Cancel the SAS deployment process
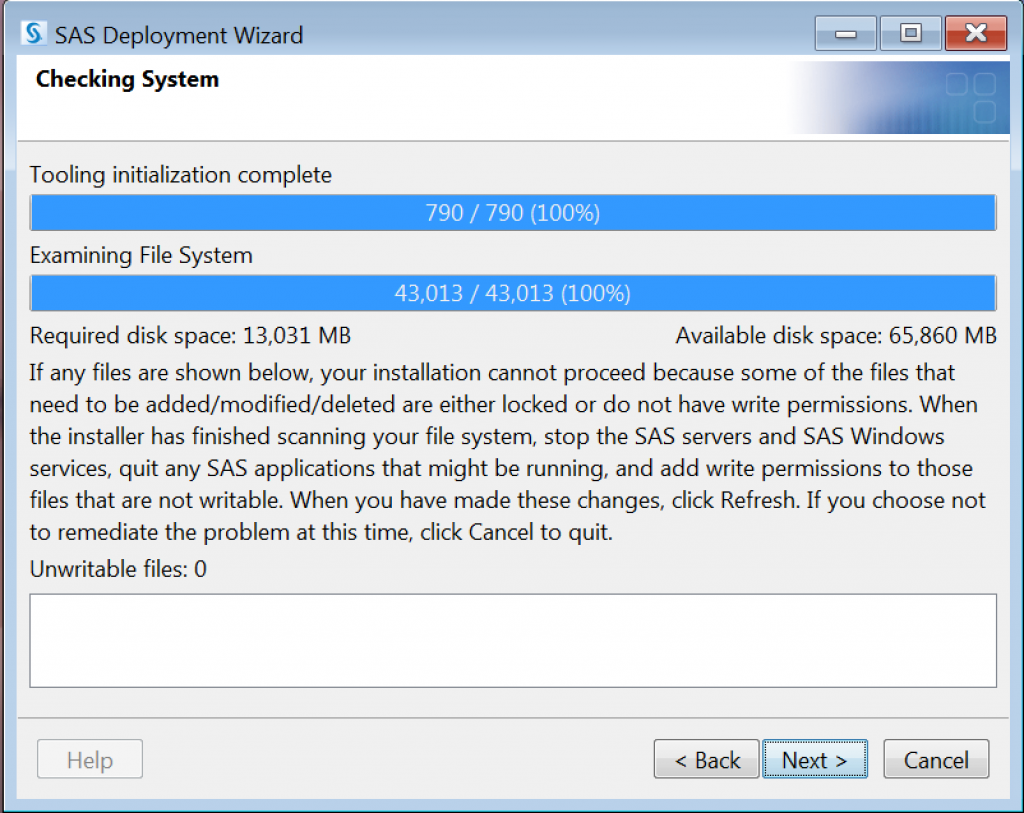 pyautogui.click(x=936, y=759)
